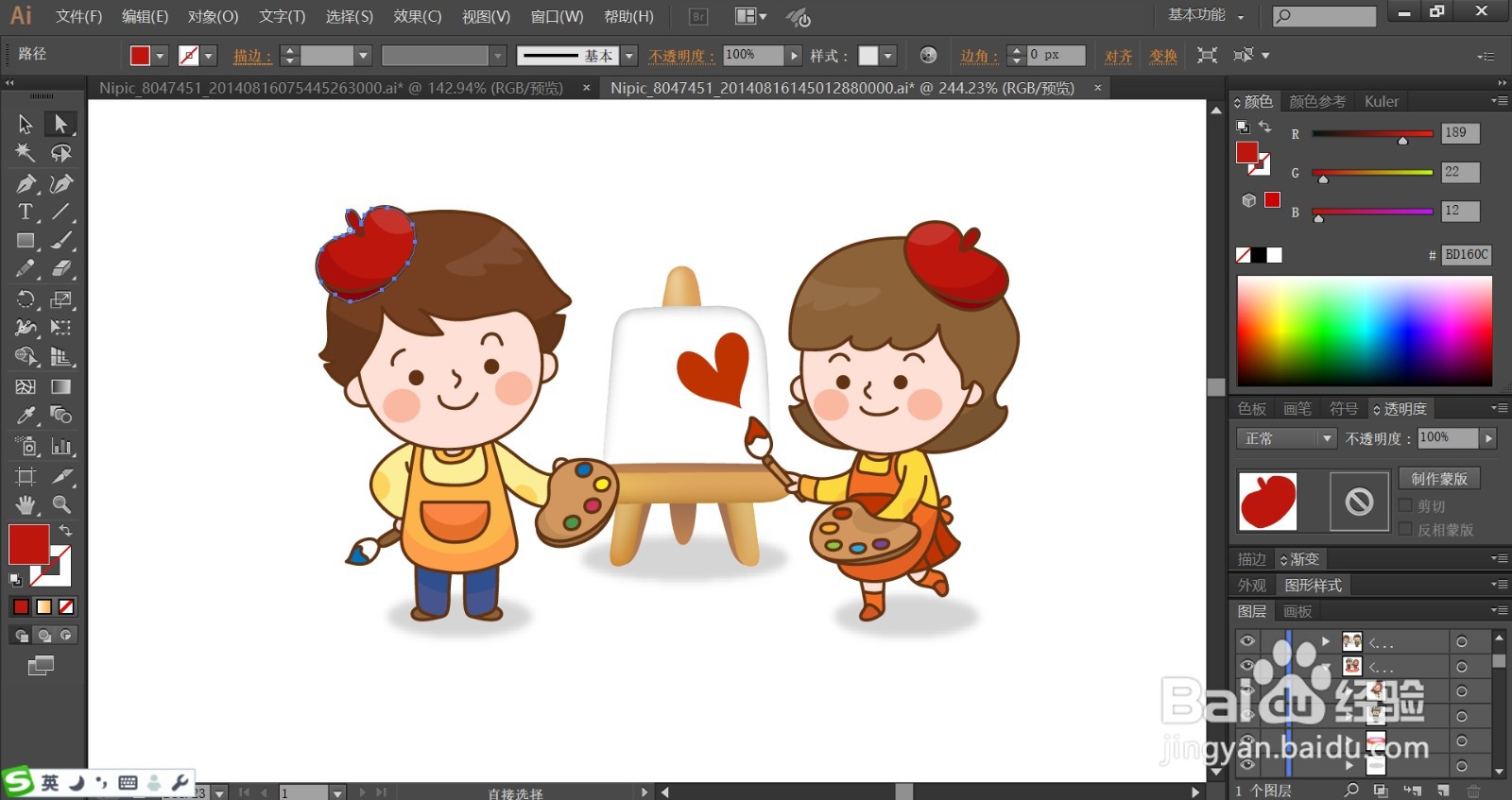Switch to Draw Behind mode
Viewport: 1512px width, 800px height.
(x=43, y=636)
